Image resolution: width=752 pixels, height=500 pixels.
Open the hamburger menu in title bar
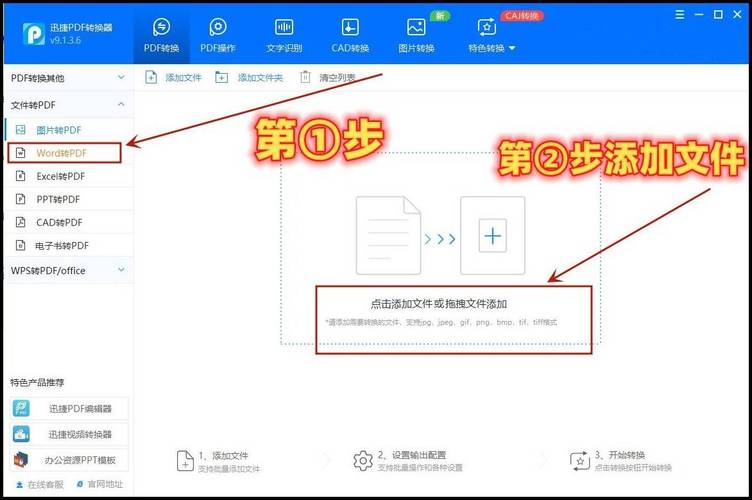[x=680, y=15]
